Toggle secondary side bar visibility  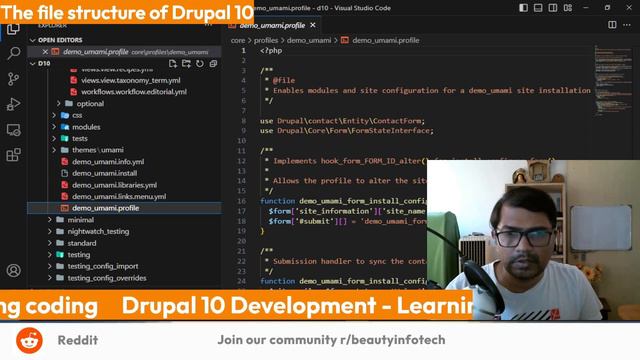click(x=553, y=8)
